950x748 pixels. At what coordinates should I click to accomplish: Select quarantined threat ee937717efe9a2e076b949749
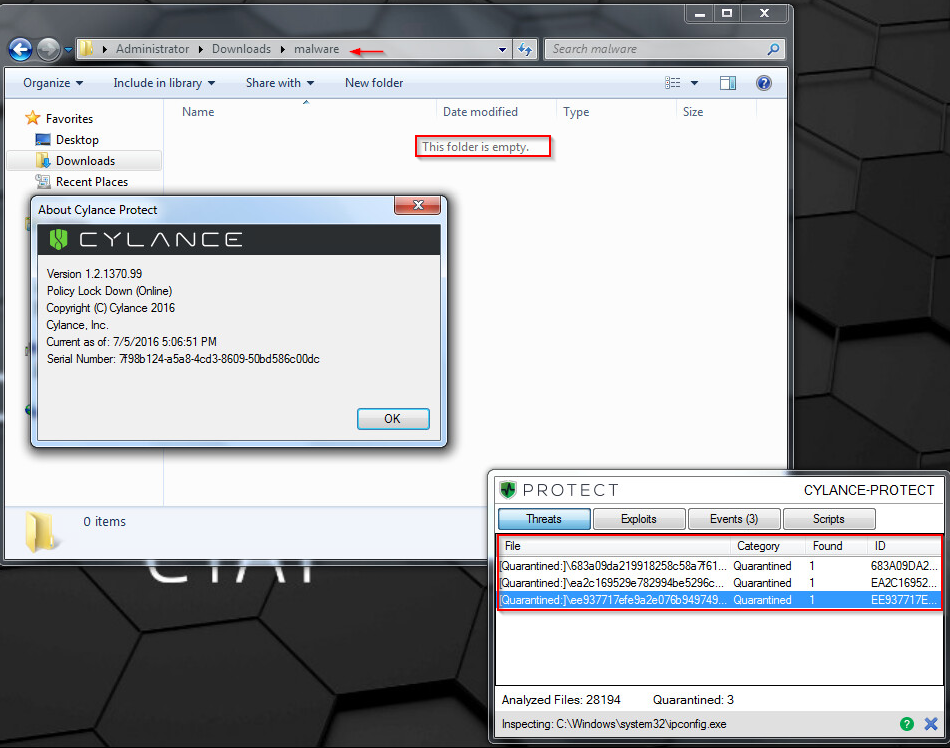tap(719, 600)
